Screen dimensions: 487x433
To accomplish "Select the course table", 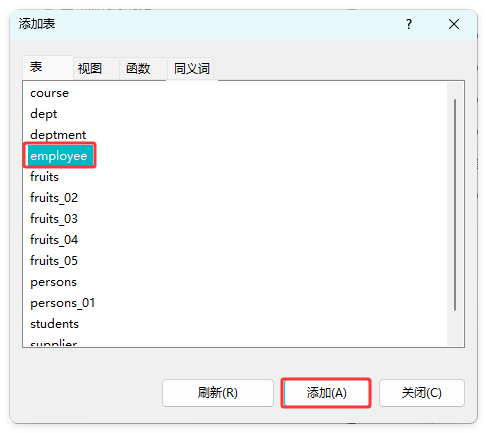I will [49, 93].
